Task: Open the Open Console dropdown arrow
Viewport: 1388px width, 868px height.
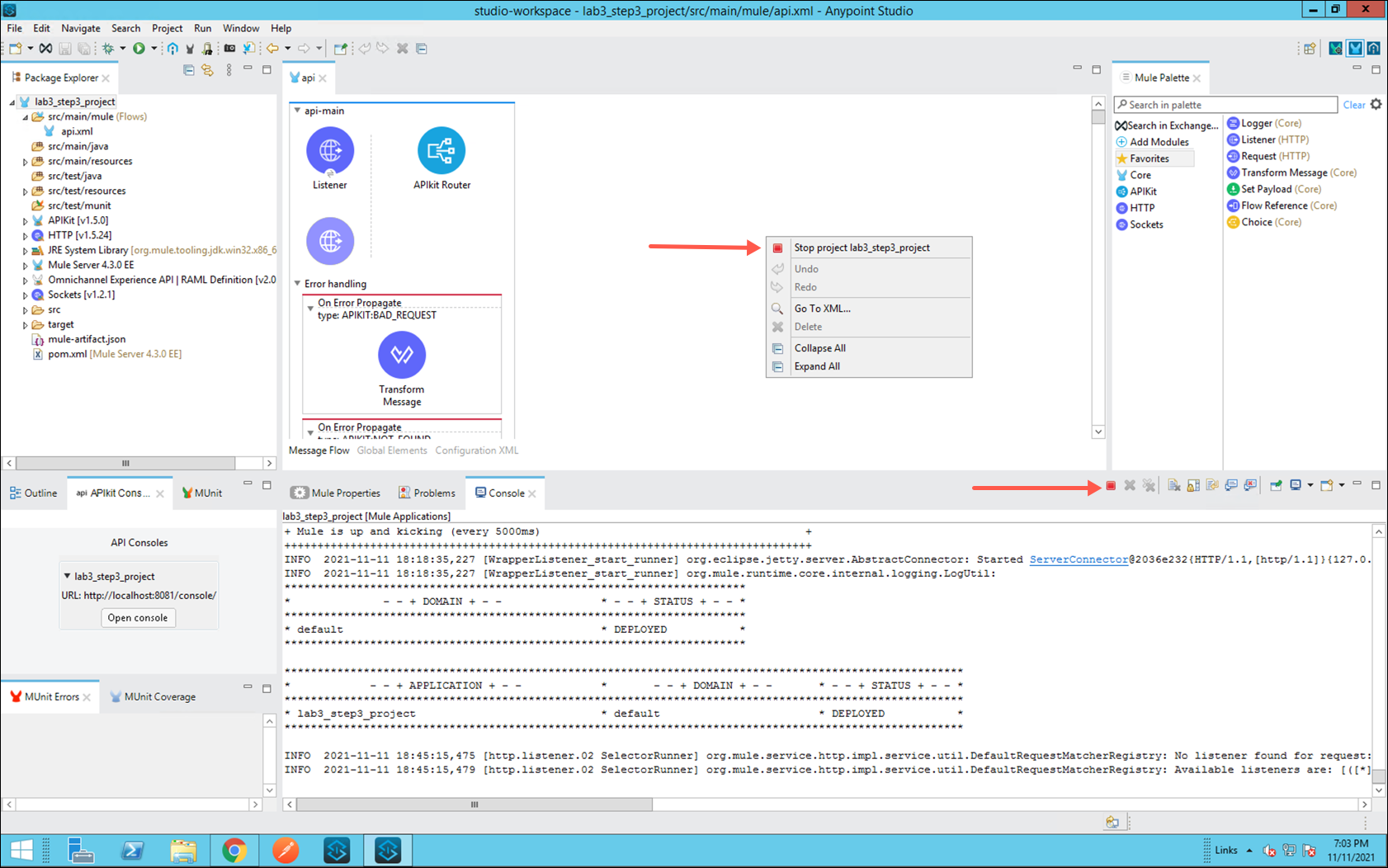Action: 1342,486
